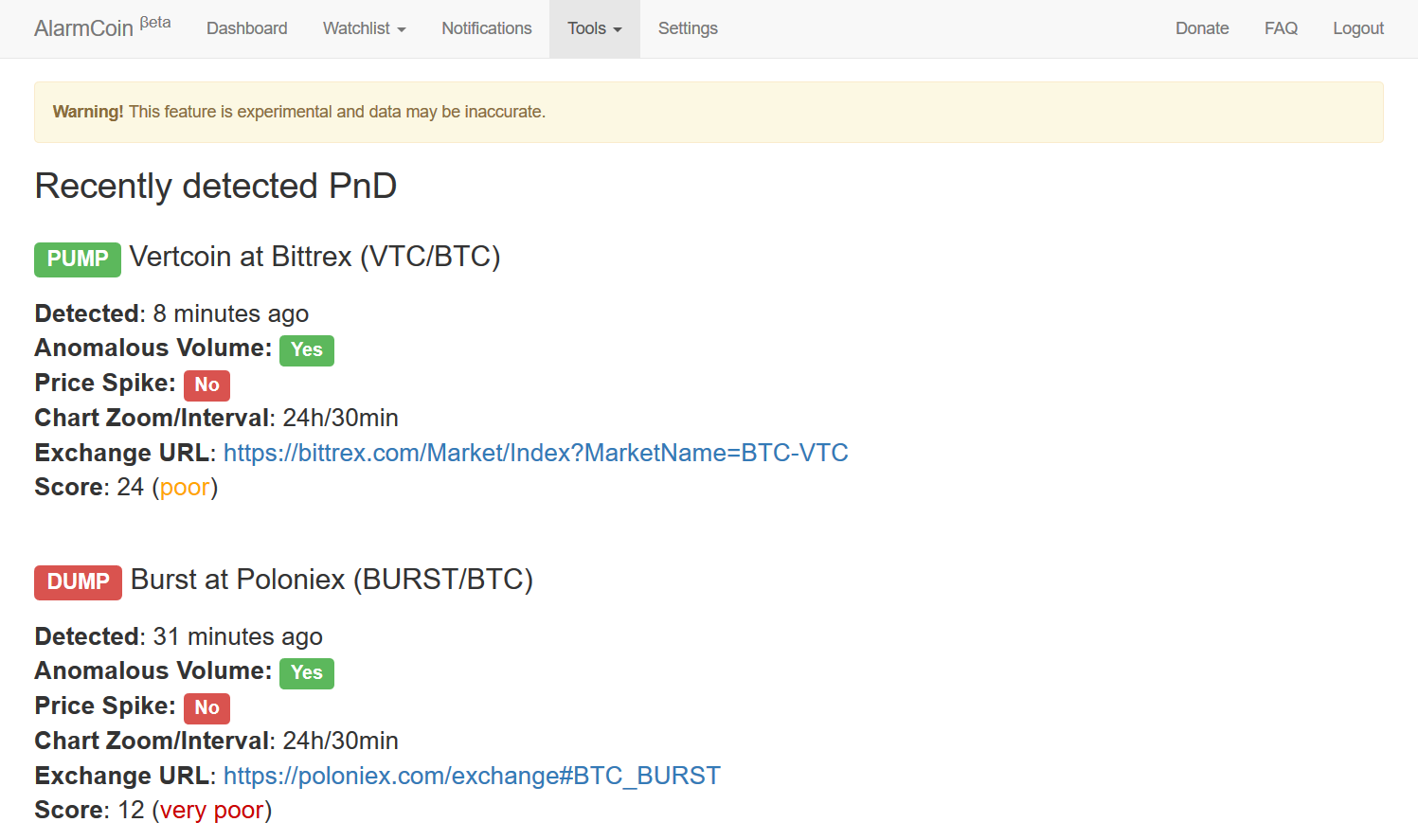Image resolution: width=1418 pixels, height=840 pixels.
Task: Click the 'very poor' score rating text
Action: (212, 810)
